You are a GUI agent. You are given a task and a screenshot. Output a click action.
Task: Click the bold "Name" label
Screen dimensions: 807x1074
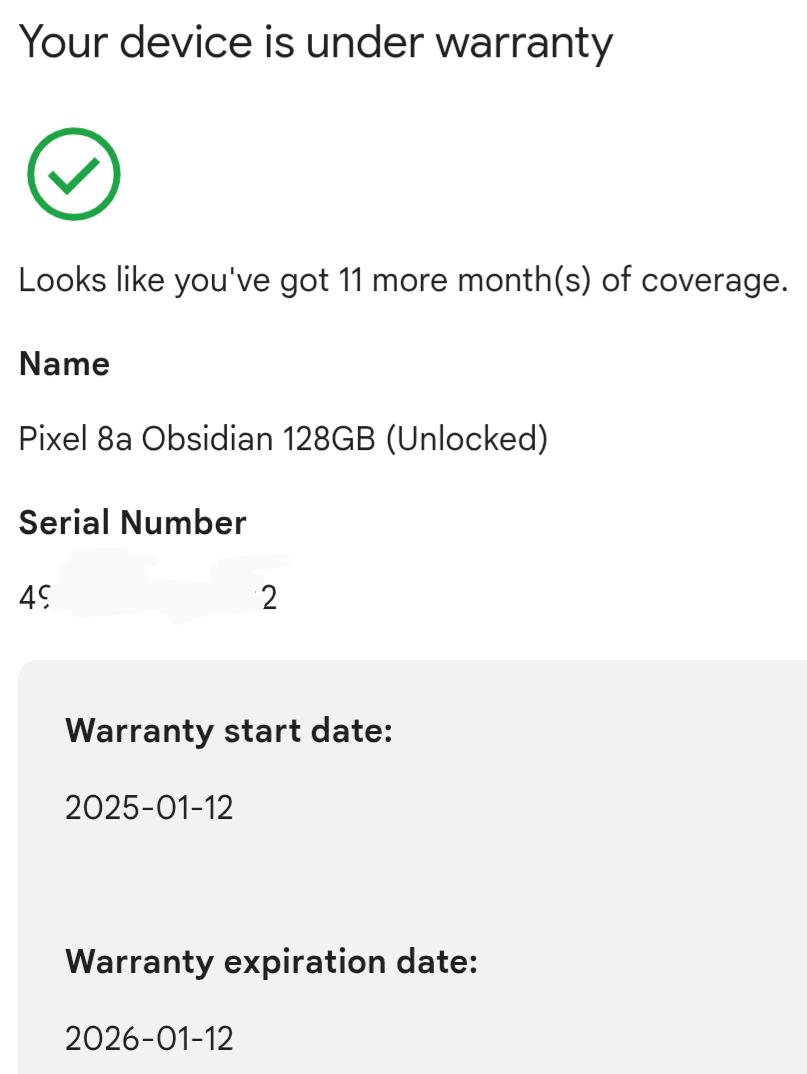64,364
